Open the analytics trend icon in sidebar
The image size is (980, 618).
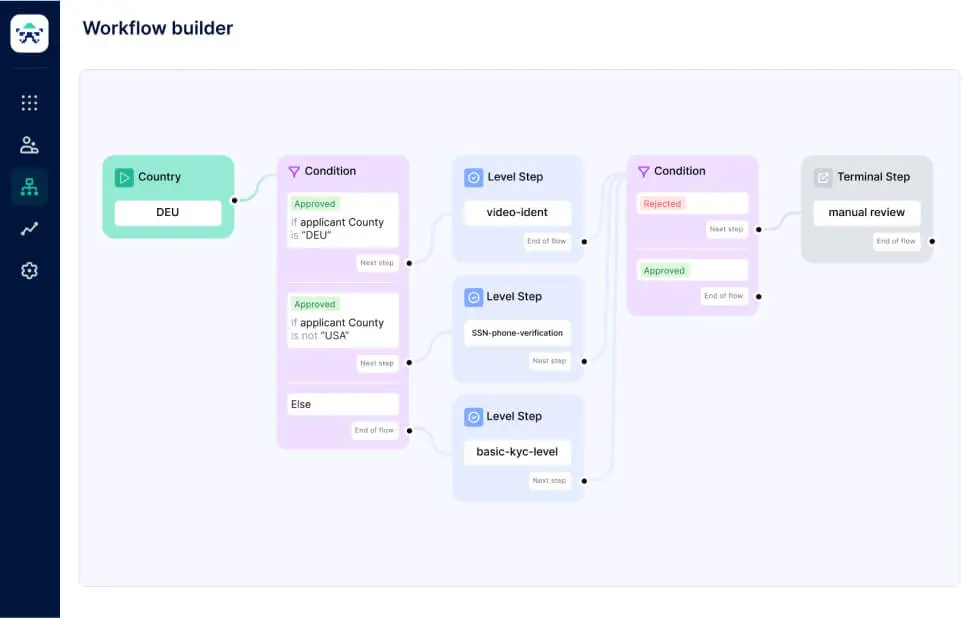tap(29, 228)
